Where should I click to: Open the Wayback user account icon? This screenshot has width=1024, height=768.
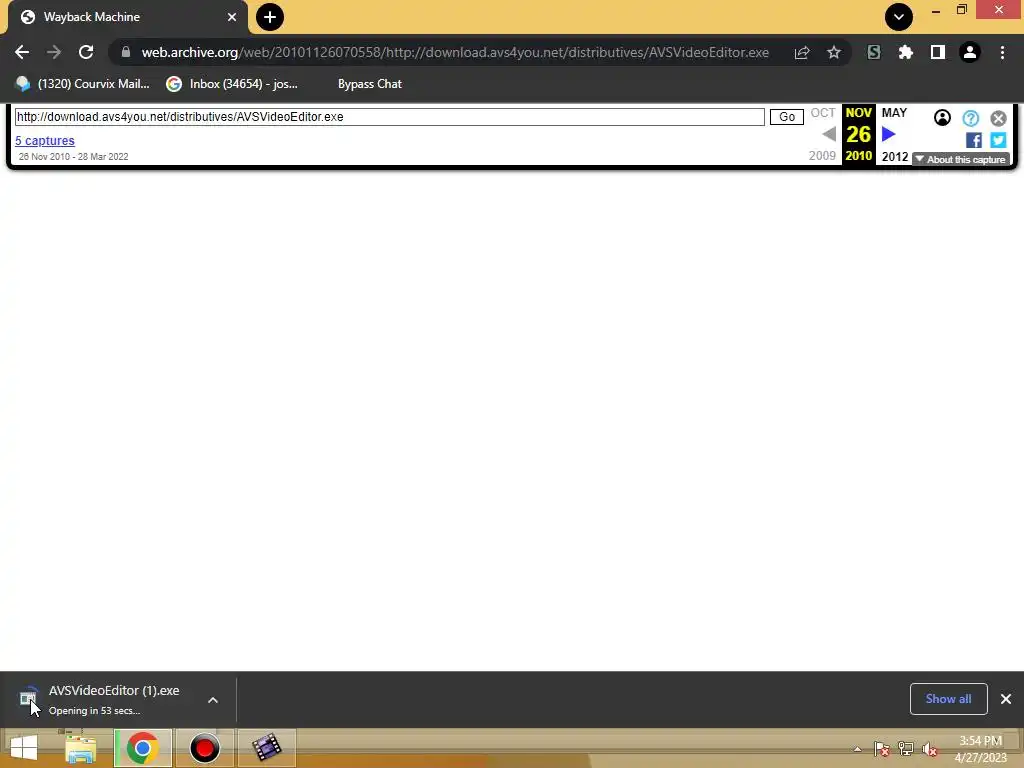tap(942, 118)
